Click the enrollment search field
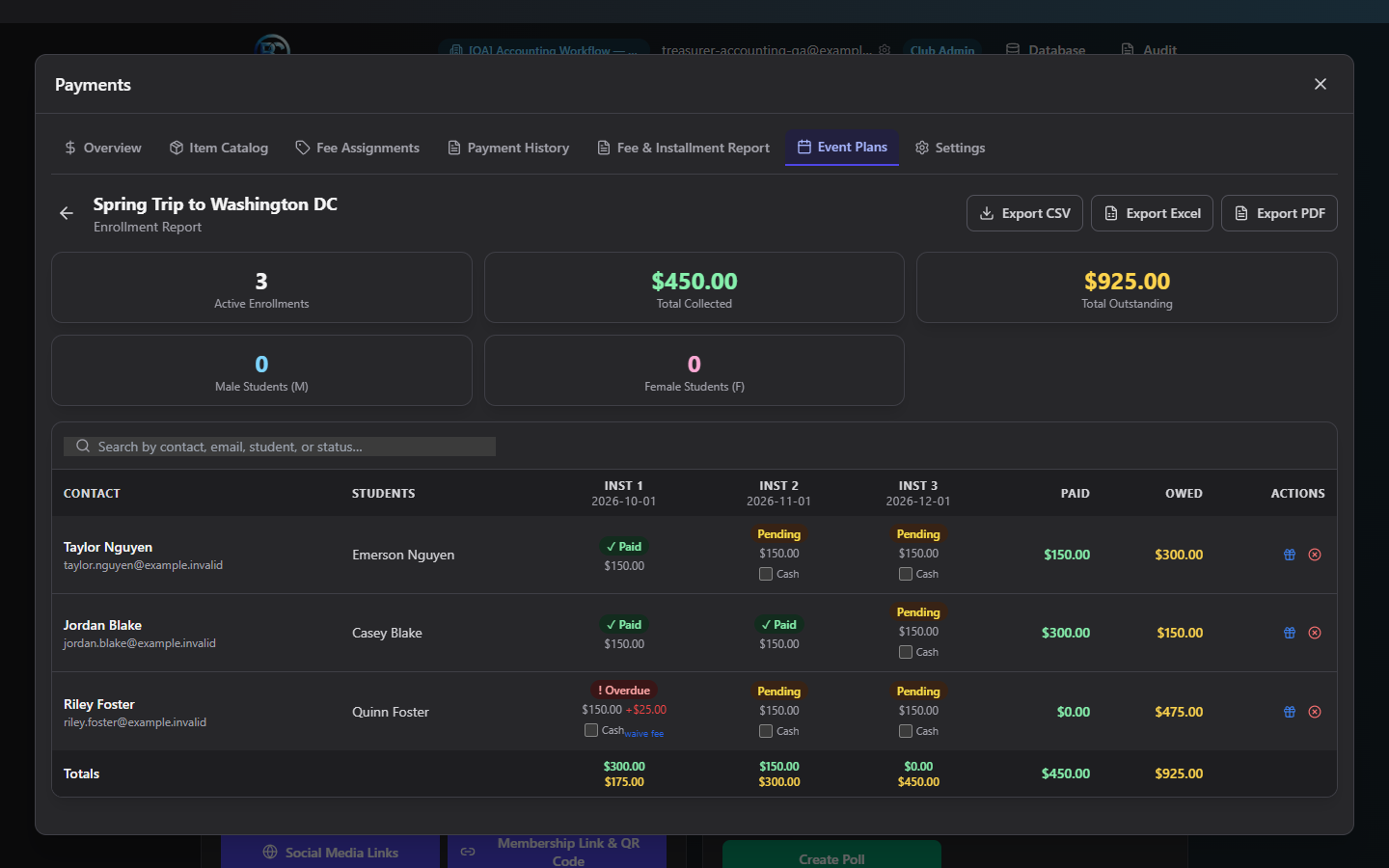 coord(280,447)
